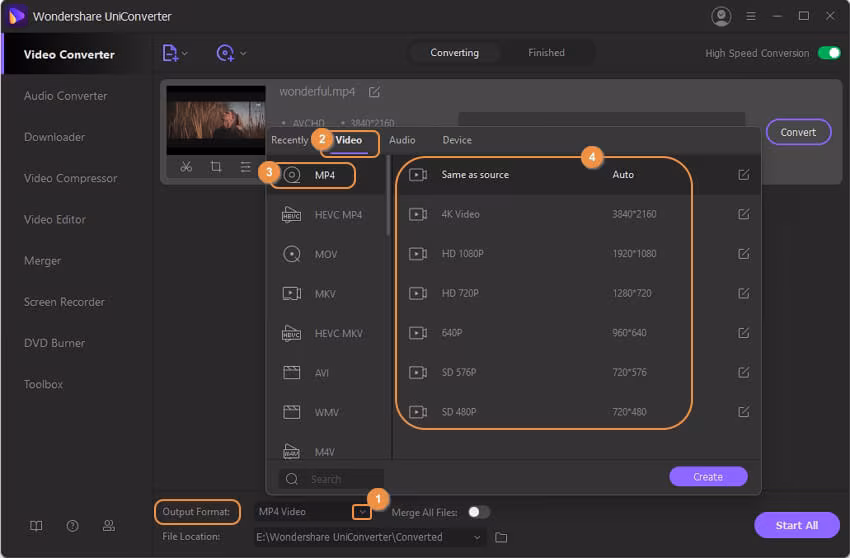Select the AVI format
The height and width of the screenshot is (558, 850).
327,373
